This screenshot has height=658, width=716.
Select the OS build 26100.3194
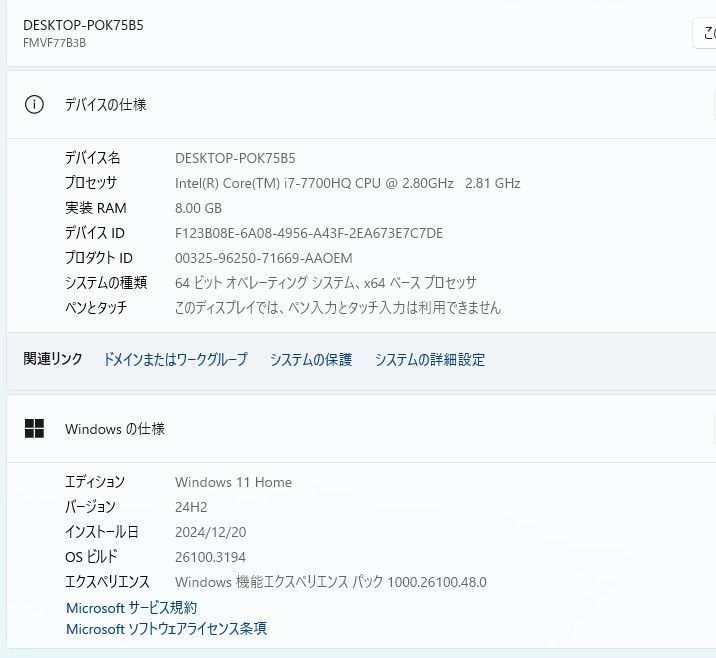(211, 557)
